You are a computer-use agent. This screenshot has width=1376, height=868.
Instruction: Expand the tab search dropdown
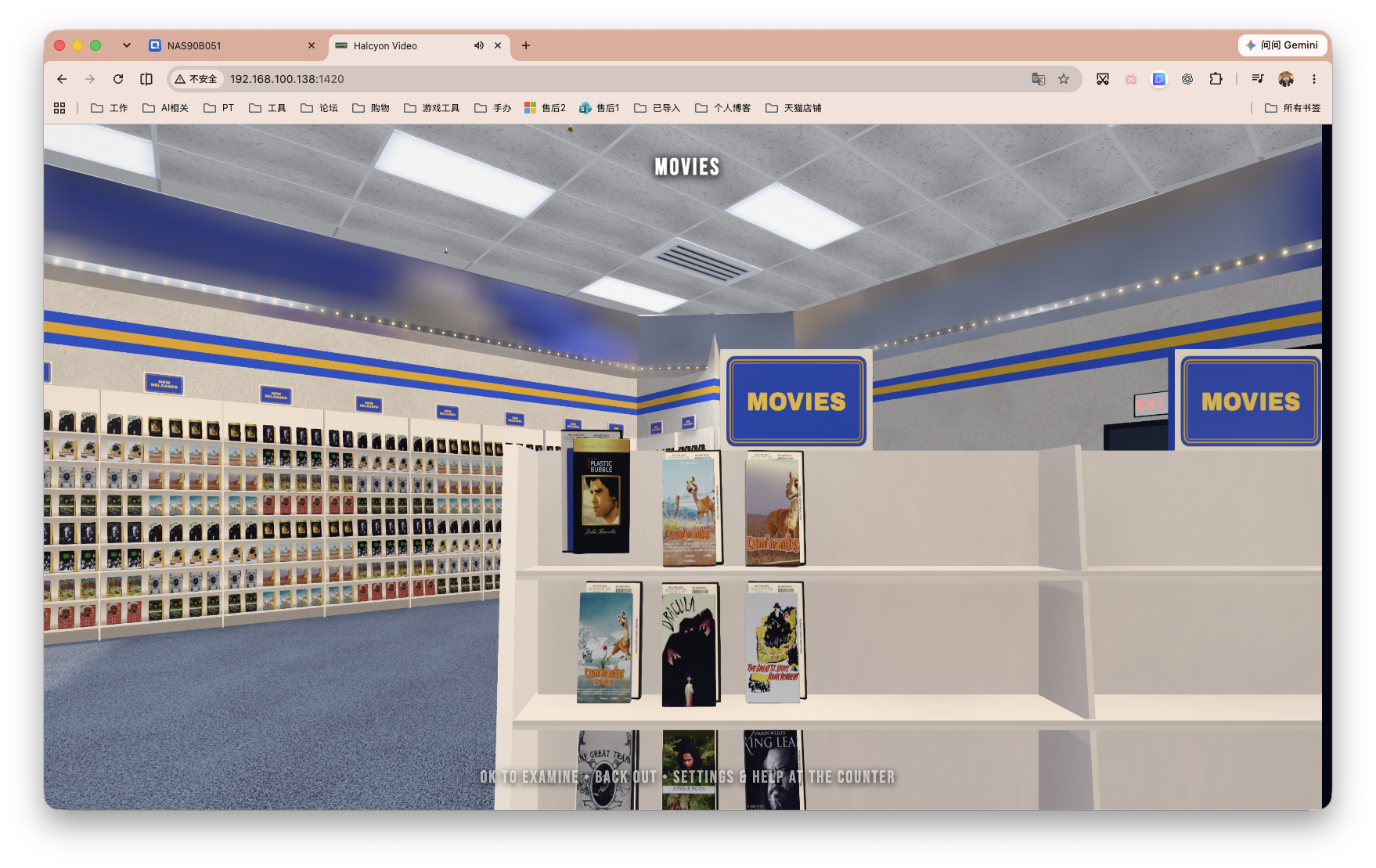[127, 45]
